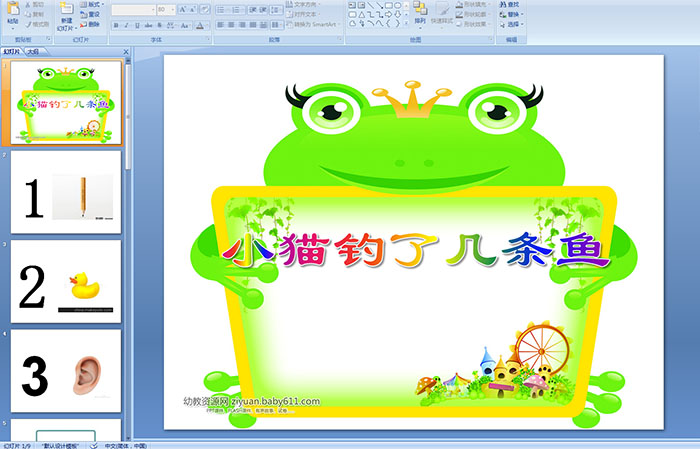Screen dimensions: 700x449
Task: Open the character spacing option
Action: (171, 25)
